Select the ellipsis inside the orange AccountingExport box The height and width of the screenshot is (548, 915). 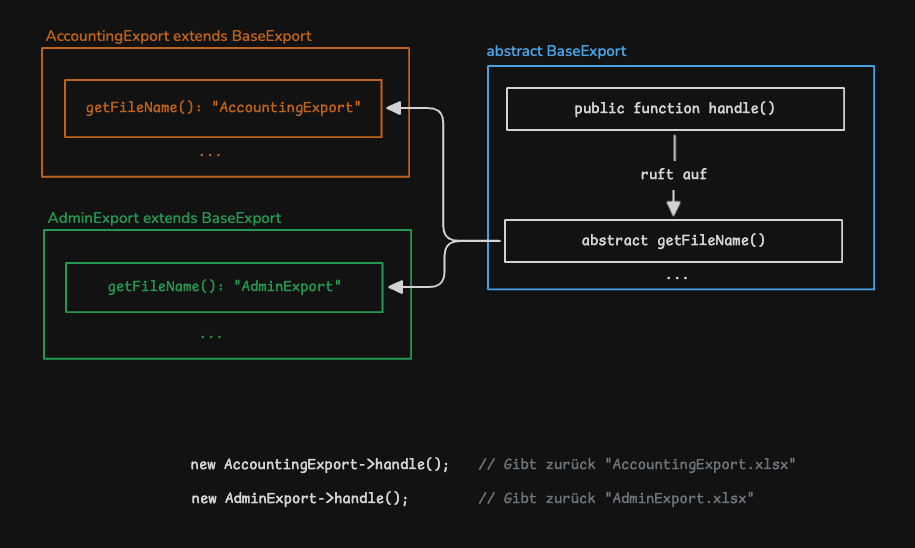[210, 154]
